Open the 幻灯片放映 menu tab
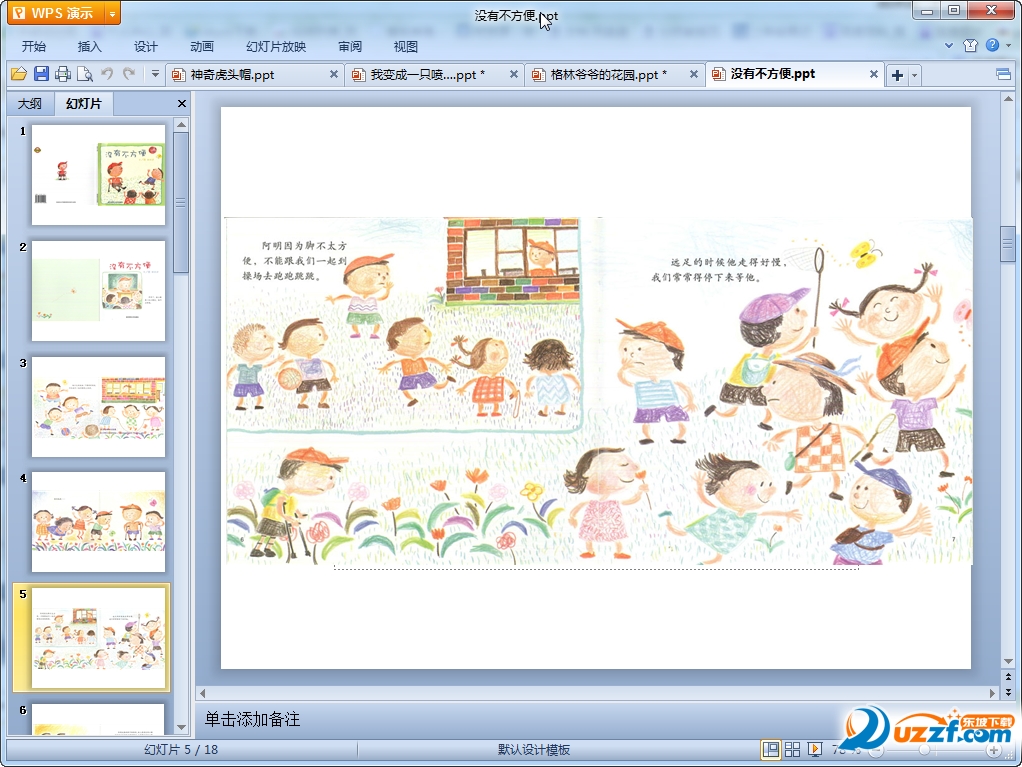Image resolution: width=1022 pixels, height=767 pixels. point(276,46)
